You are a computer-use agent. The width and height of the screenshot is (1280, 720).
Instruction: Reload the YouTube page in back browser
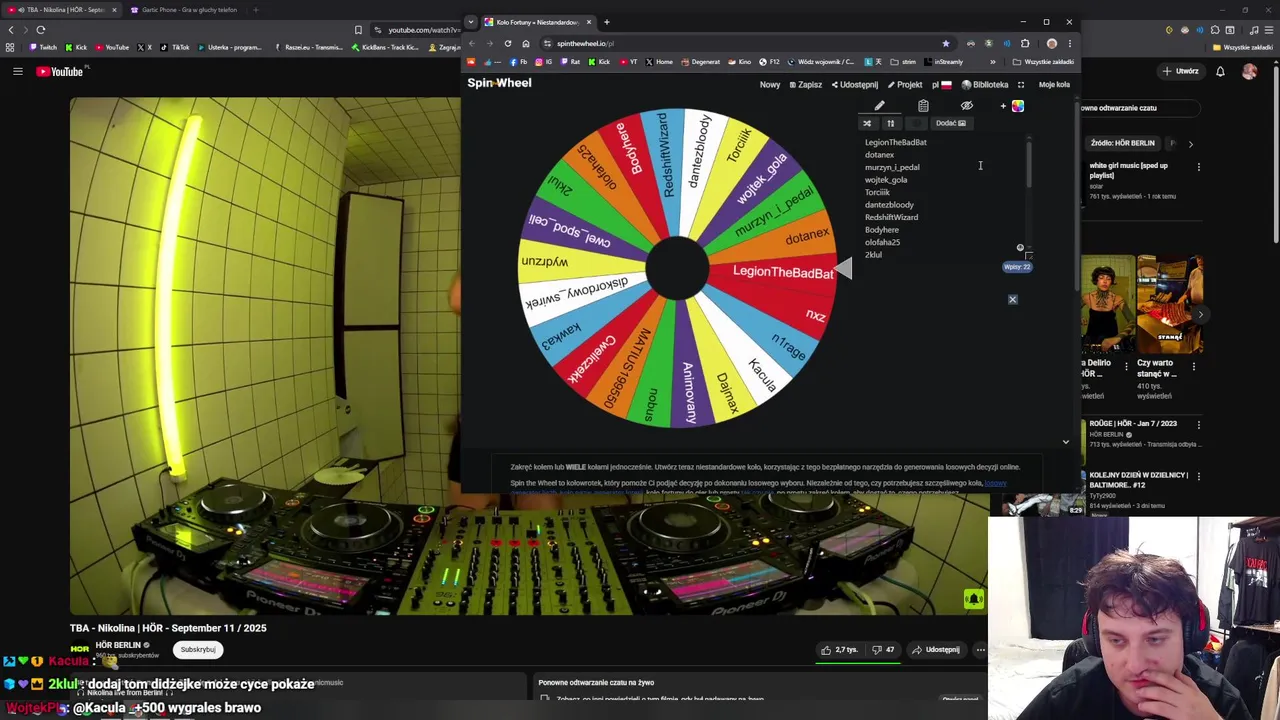pos(41,30)
